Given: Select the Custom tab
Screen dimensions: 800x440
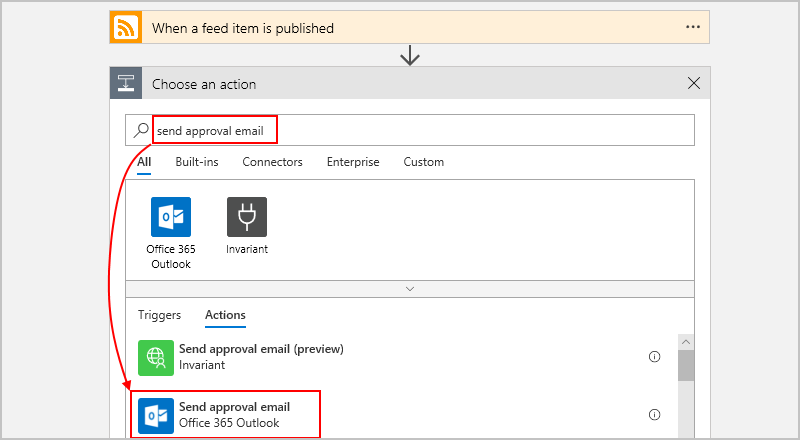Looking at the screenshot, I should [x=423, y=162].
